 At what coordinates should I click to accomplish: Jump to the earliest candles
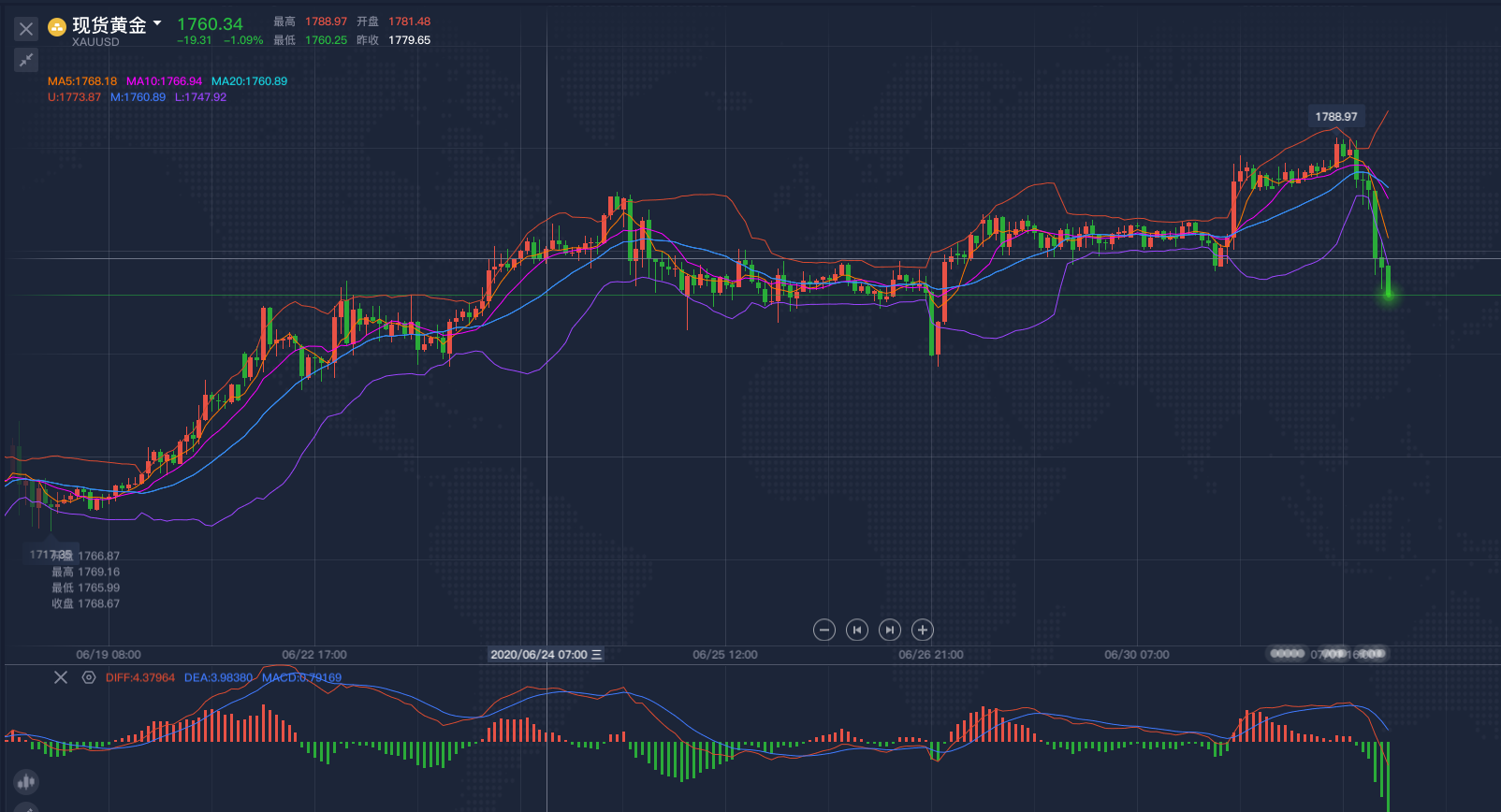click(856, 630)
